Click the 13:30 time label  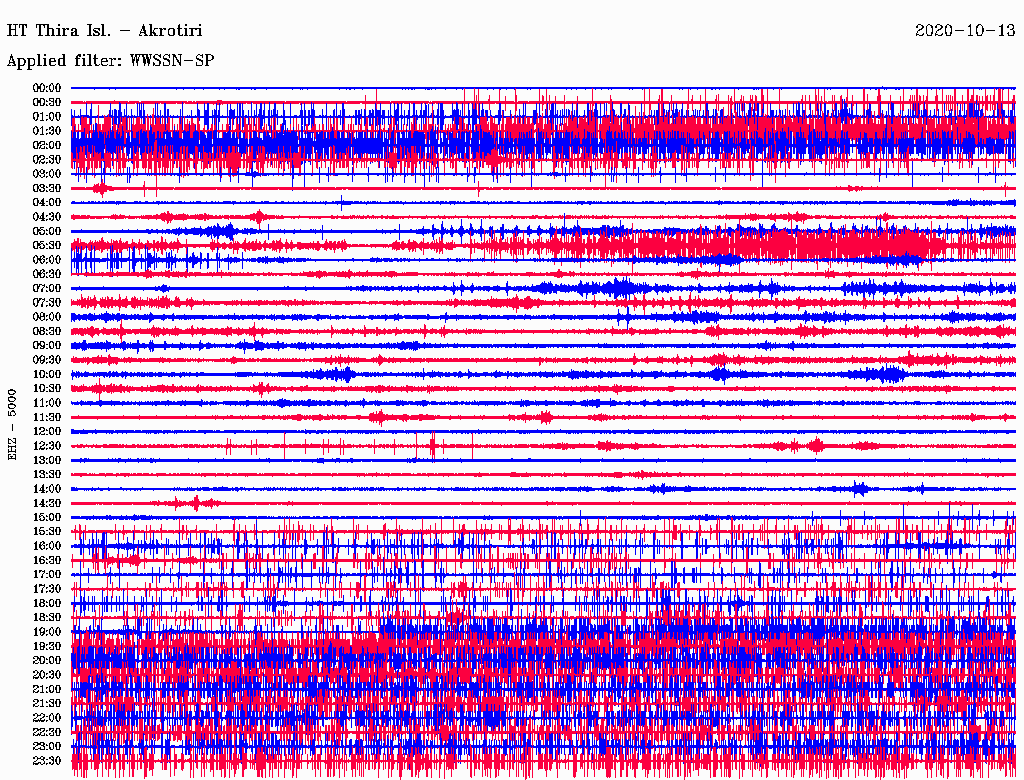click(x=47, y=474)
